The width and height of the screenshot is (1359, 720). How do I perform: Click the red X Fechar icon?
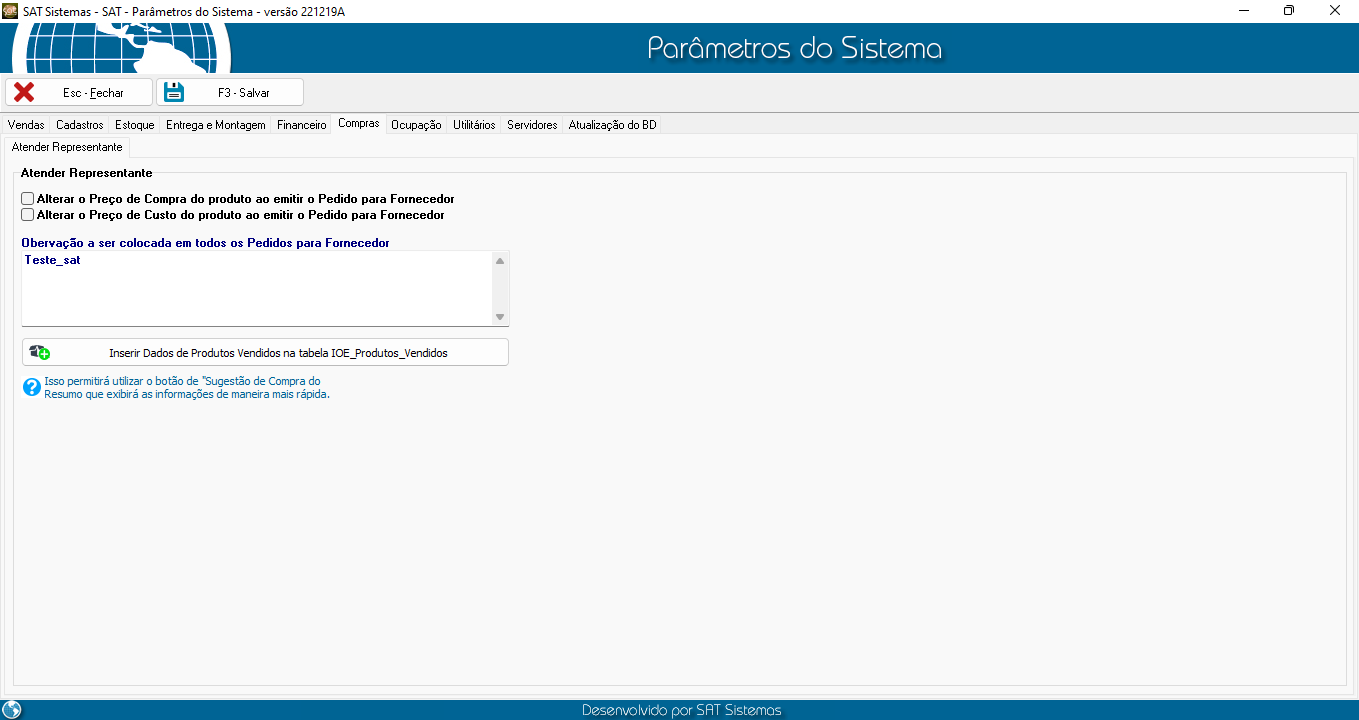click(24, 92)
